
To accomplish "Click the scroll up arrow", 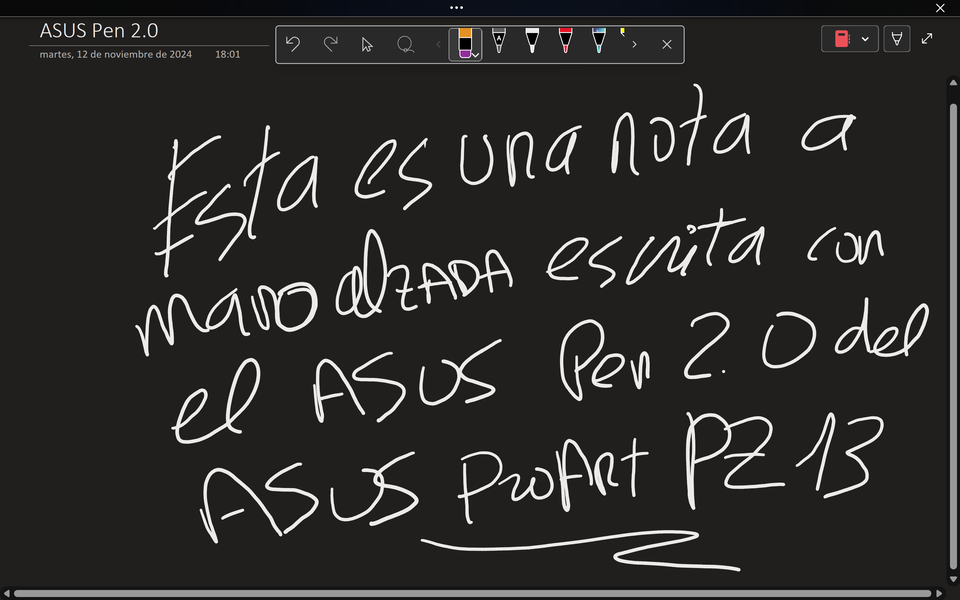I will pyautogui.click(x=953, y=82).
